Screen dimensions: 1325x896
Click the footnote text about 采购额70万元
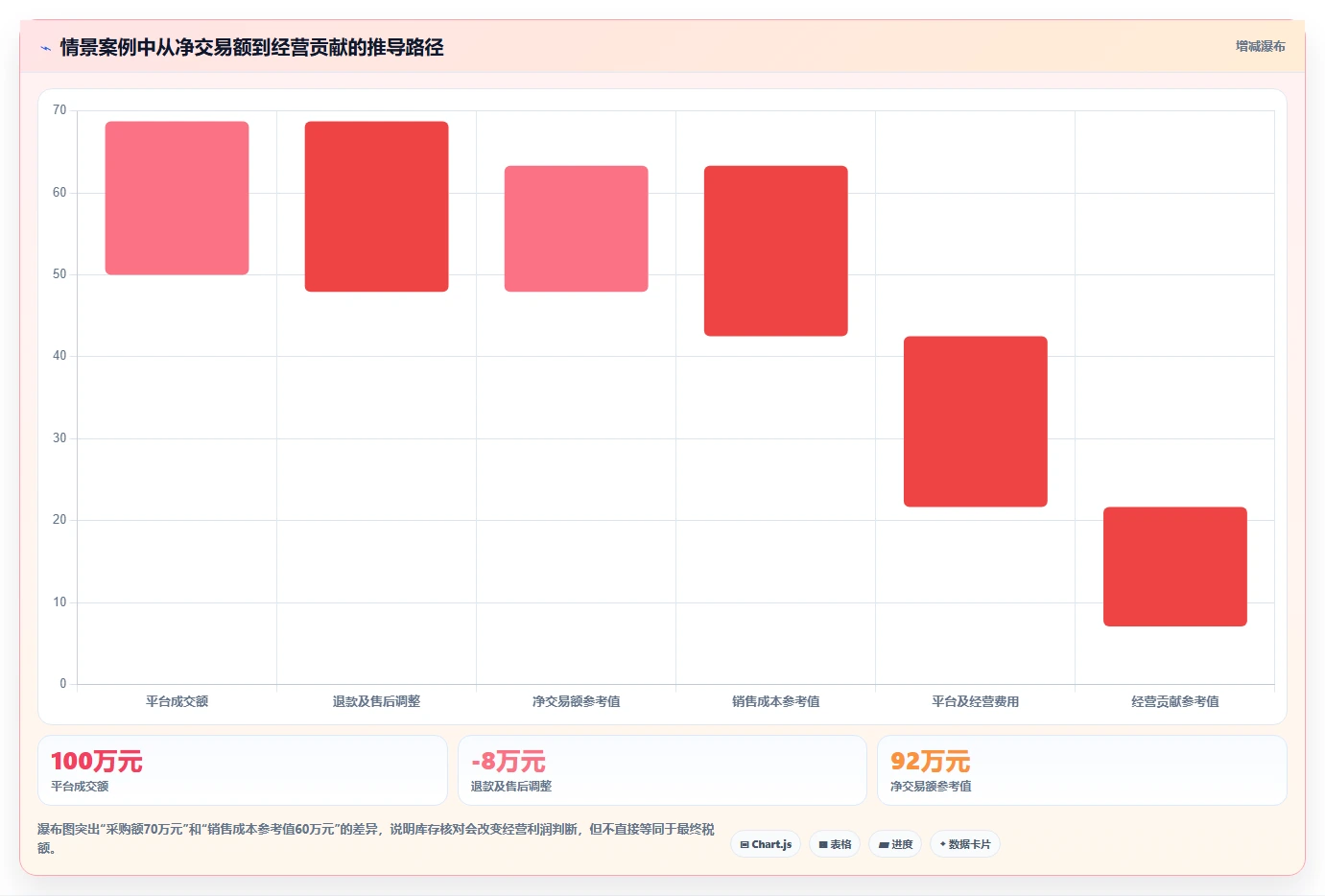pyautogui.click(x=376, y=838)
